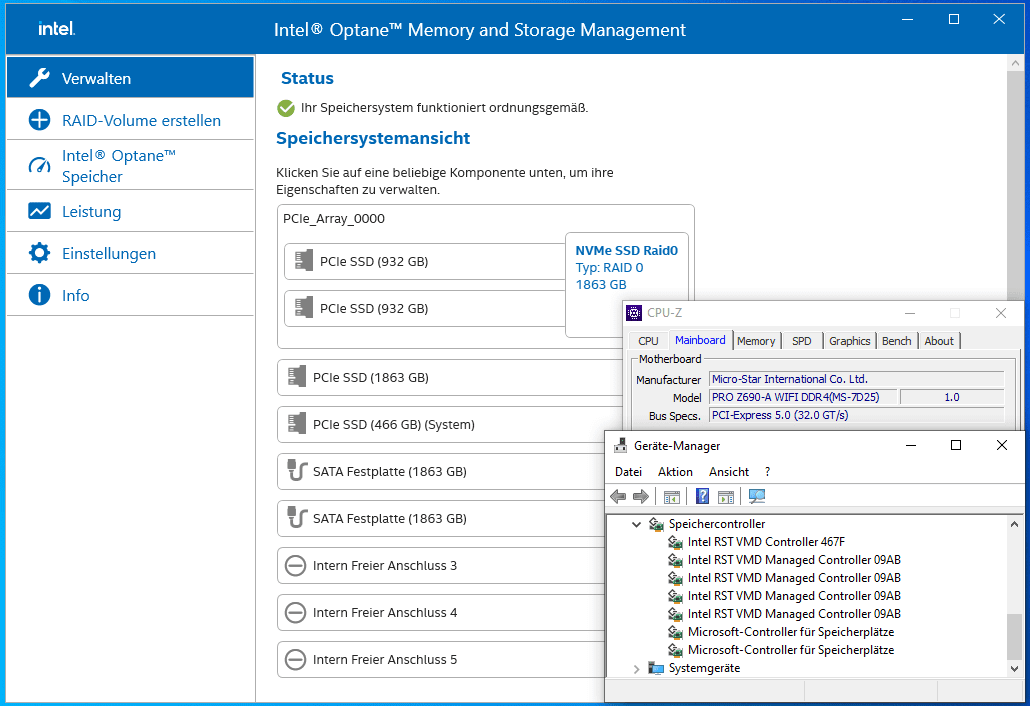Viewport: 1030px width, 706px height.
Task: Open the Verwalten section
Action: [130, 77]
